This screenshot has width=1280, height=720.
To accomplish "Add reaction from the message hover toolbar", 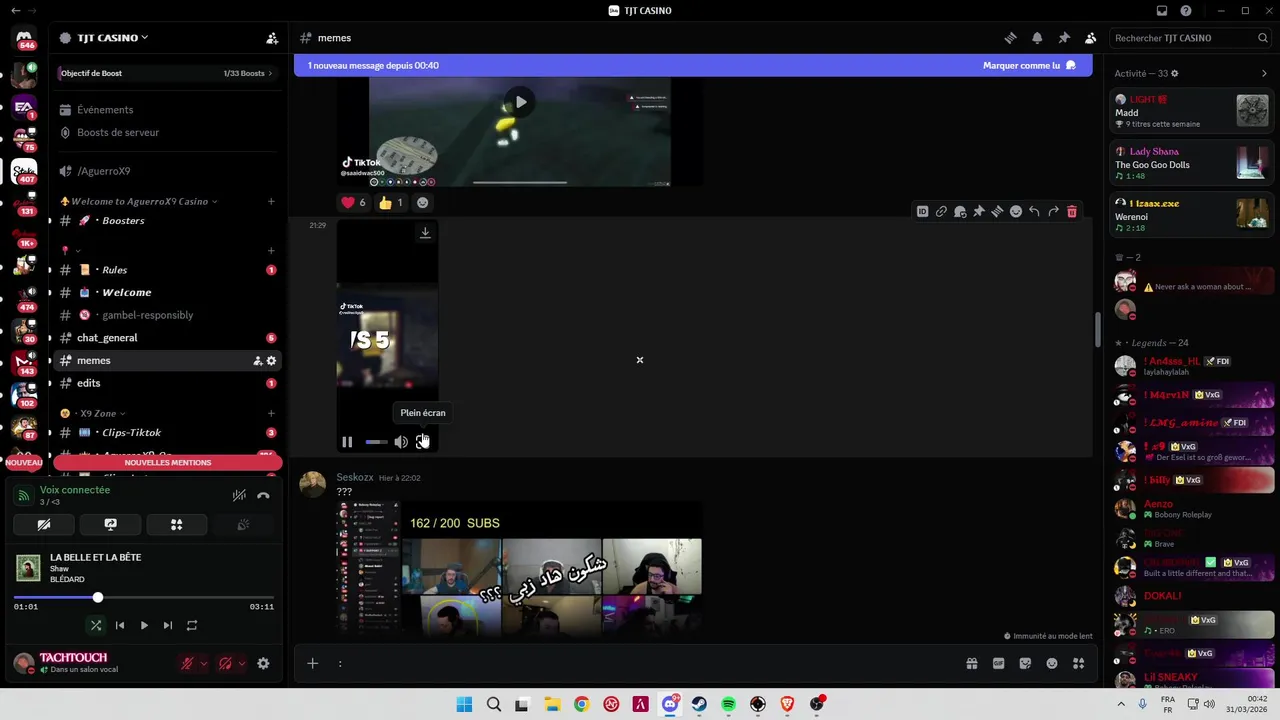I will tap(1016, 212).
